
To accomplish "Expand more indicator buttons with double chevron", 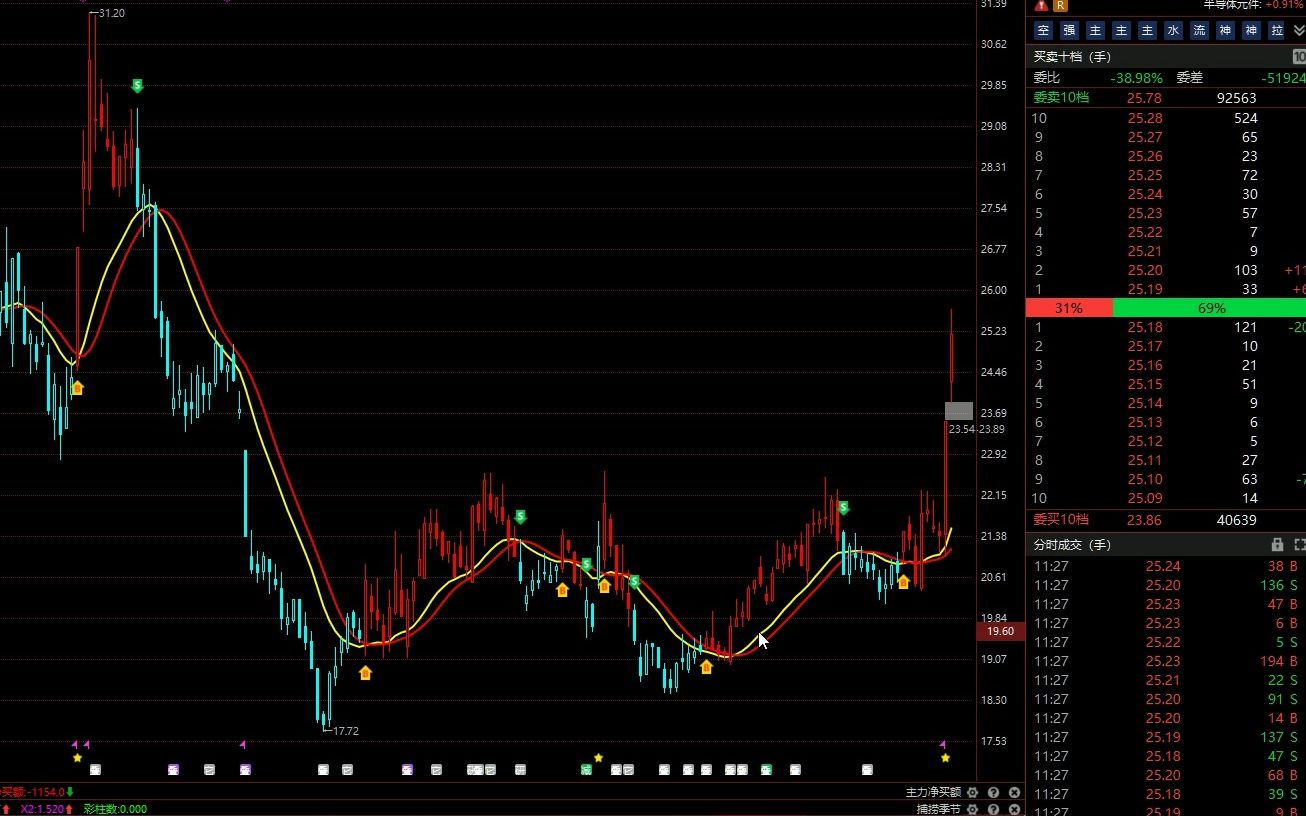I will coord(1298,31).
